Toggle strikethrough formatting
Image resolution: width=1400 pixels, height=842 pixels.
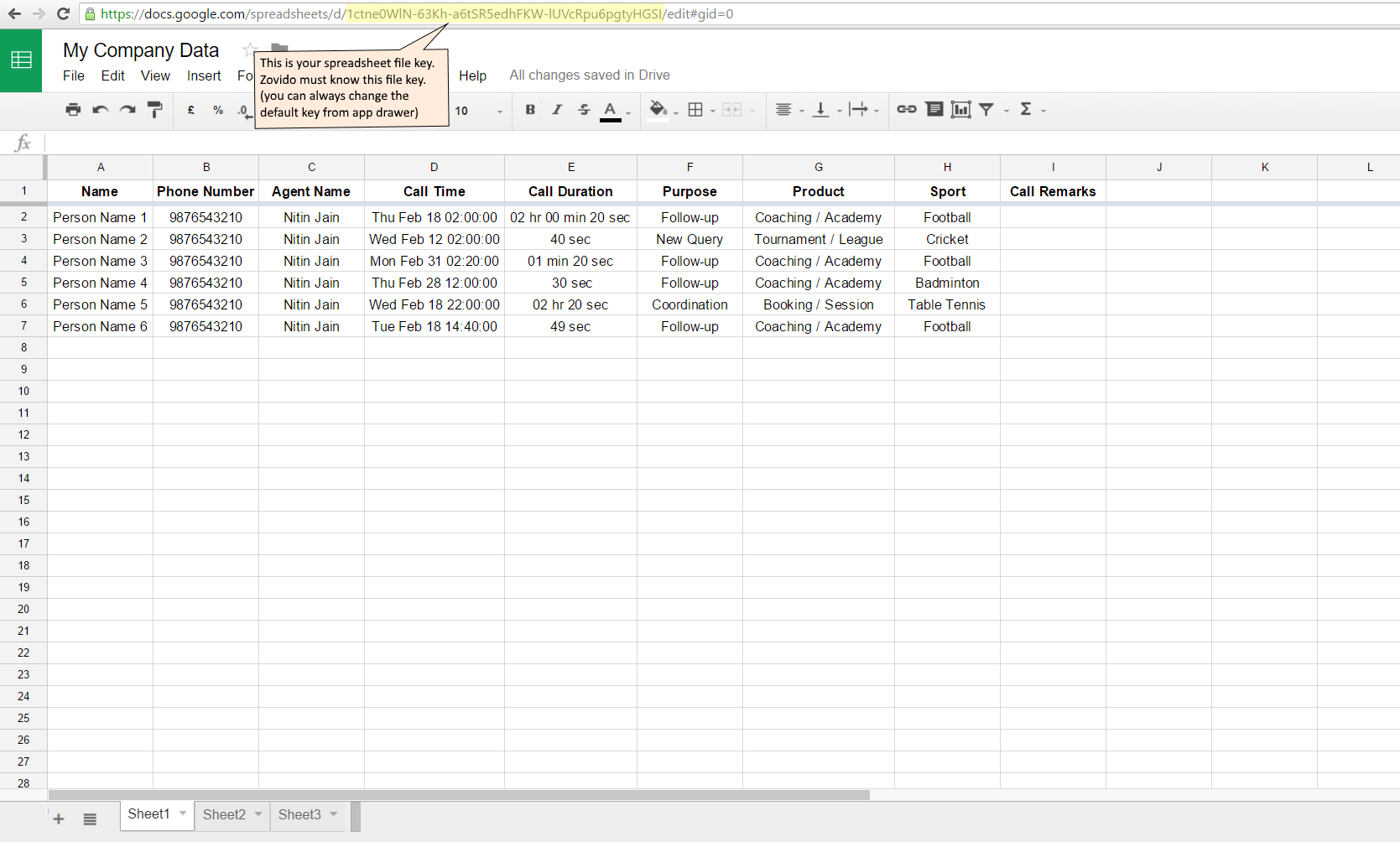pos(584,110)
